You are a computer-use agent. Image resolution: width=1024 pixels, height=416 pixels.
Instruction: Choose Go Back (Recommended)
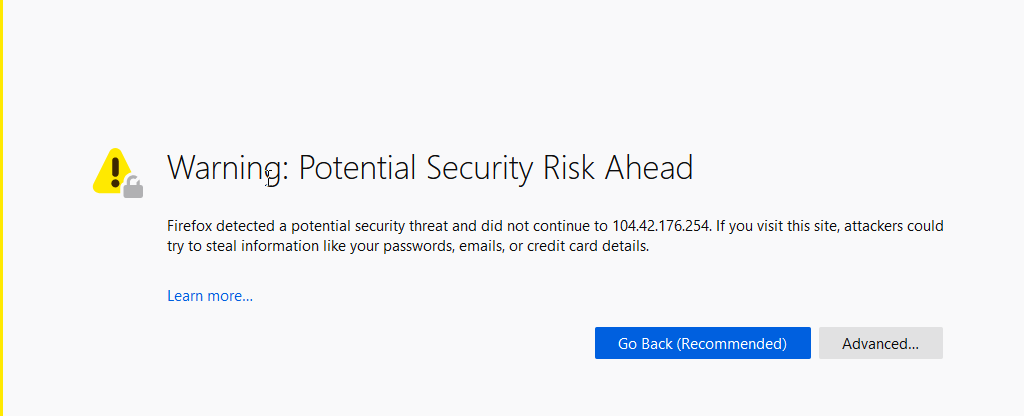click(x=703, y=343)
